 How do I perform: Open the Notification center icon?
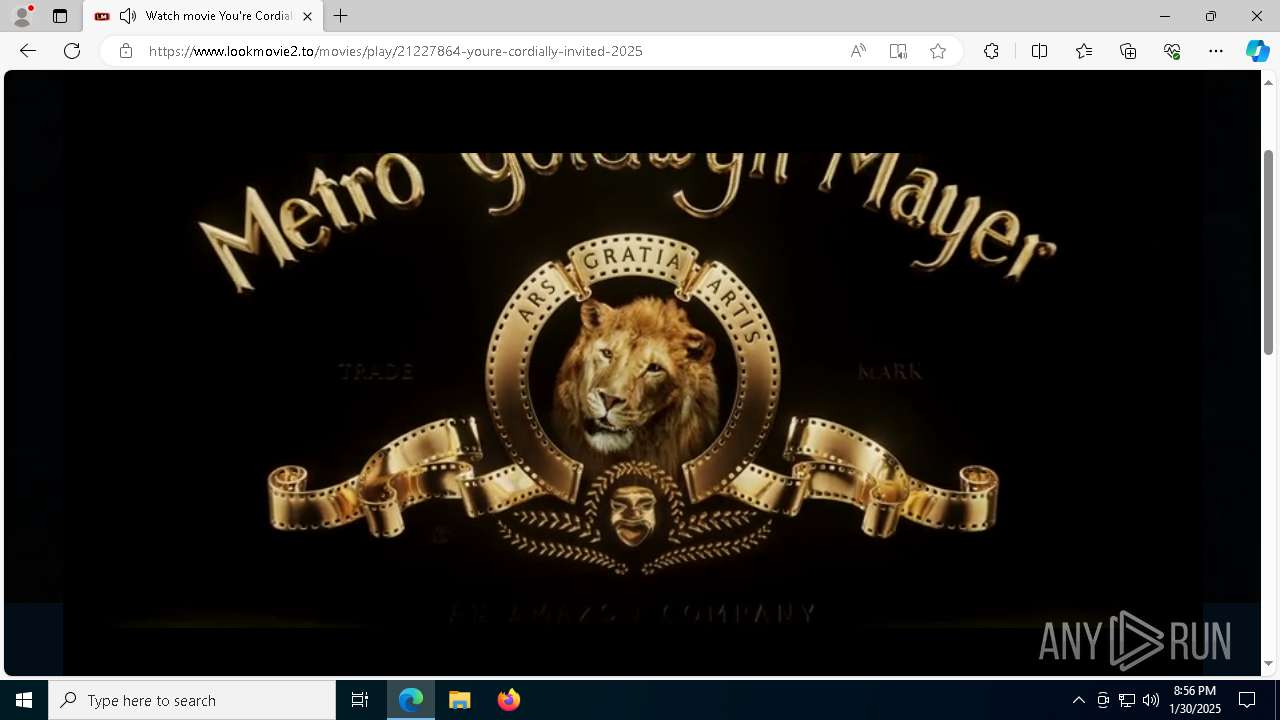[x=1247, y=700]
